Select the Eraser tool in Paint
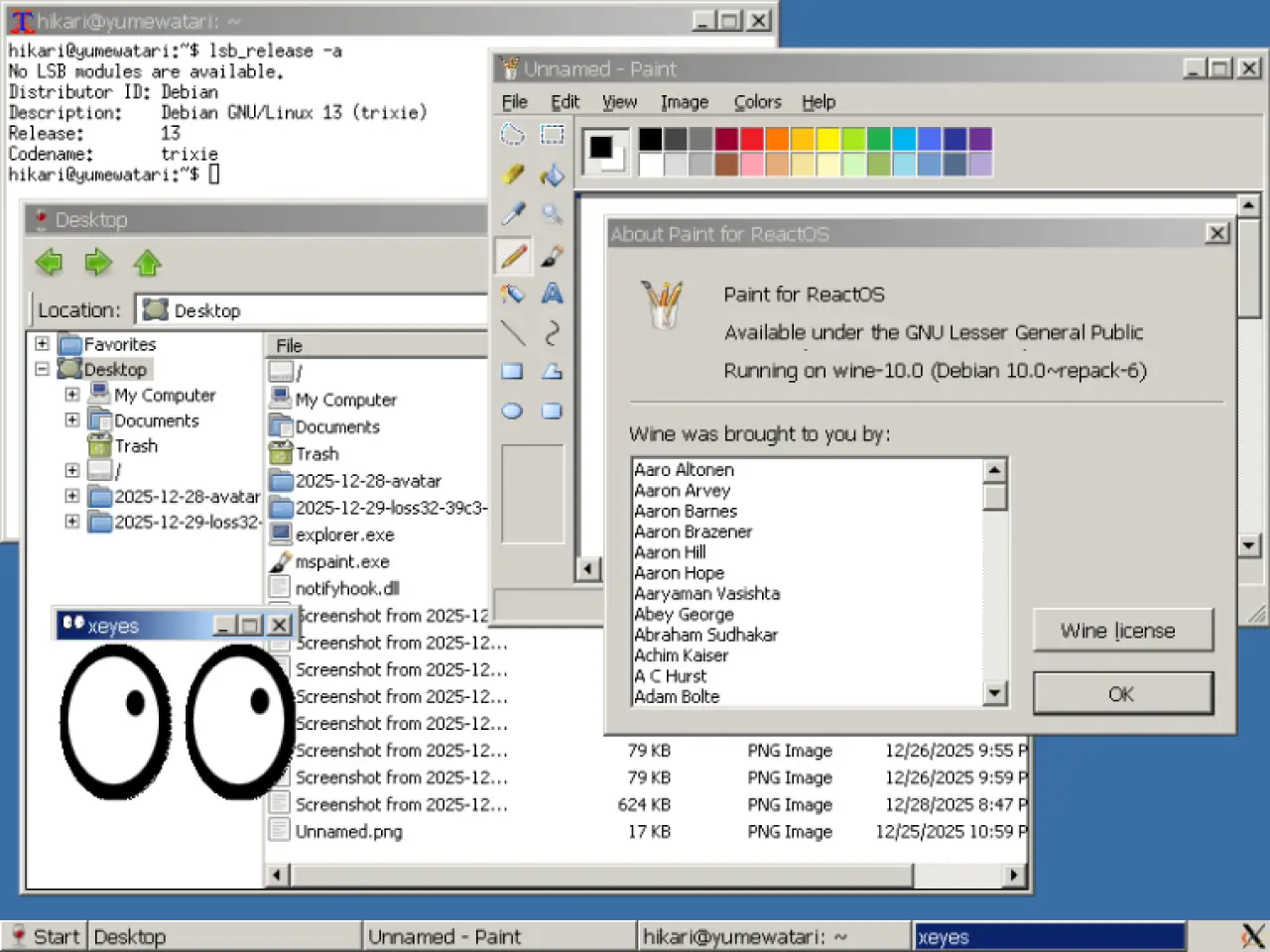The height and width of the screenshot is (952, 1270). [512, 175]
